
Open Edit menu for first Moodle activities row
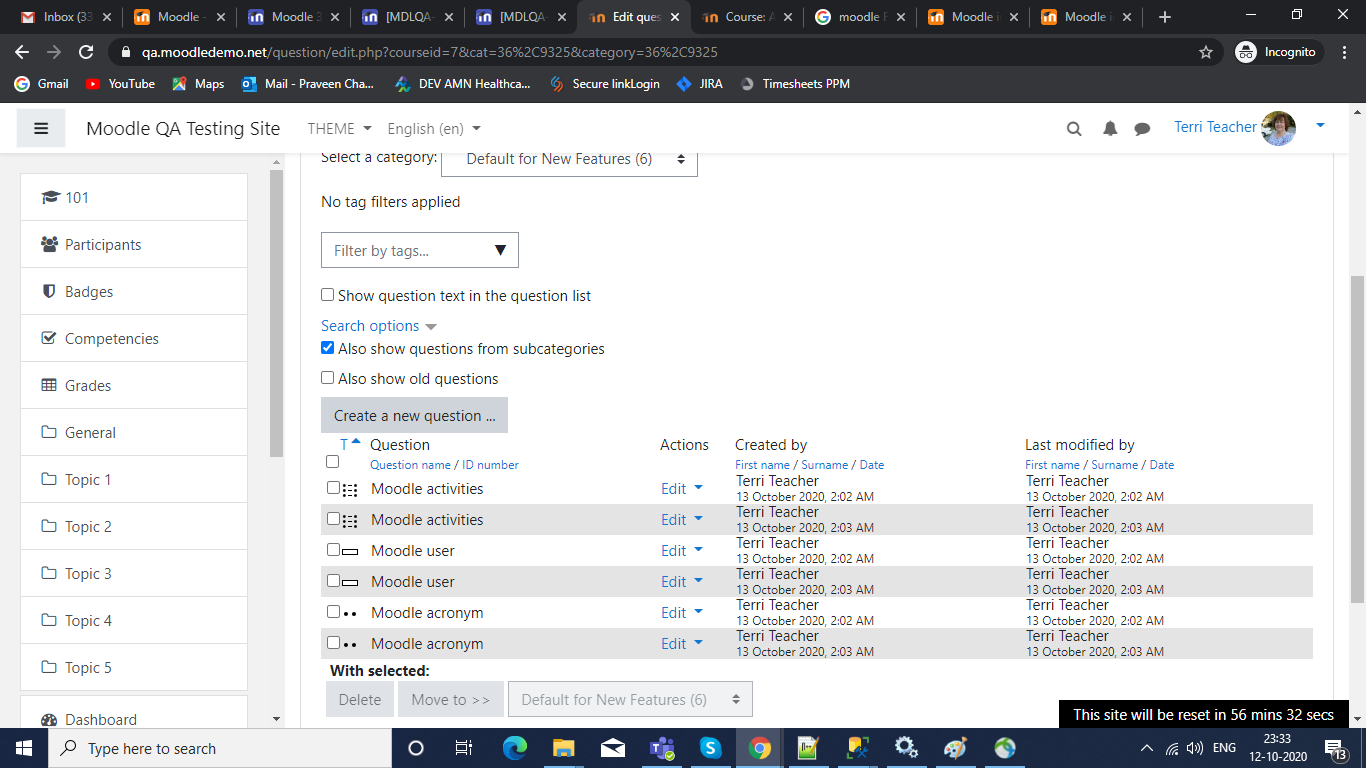click(x=682, y=489)
